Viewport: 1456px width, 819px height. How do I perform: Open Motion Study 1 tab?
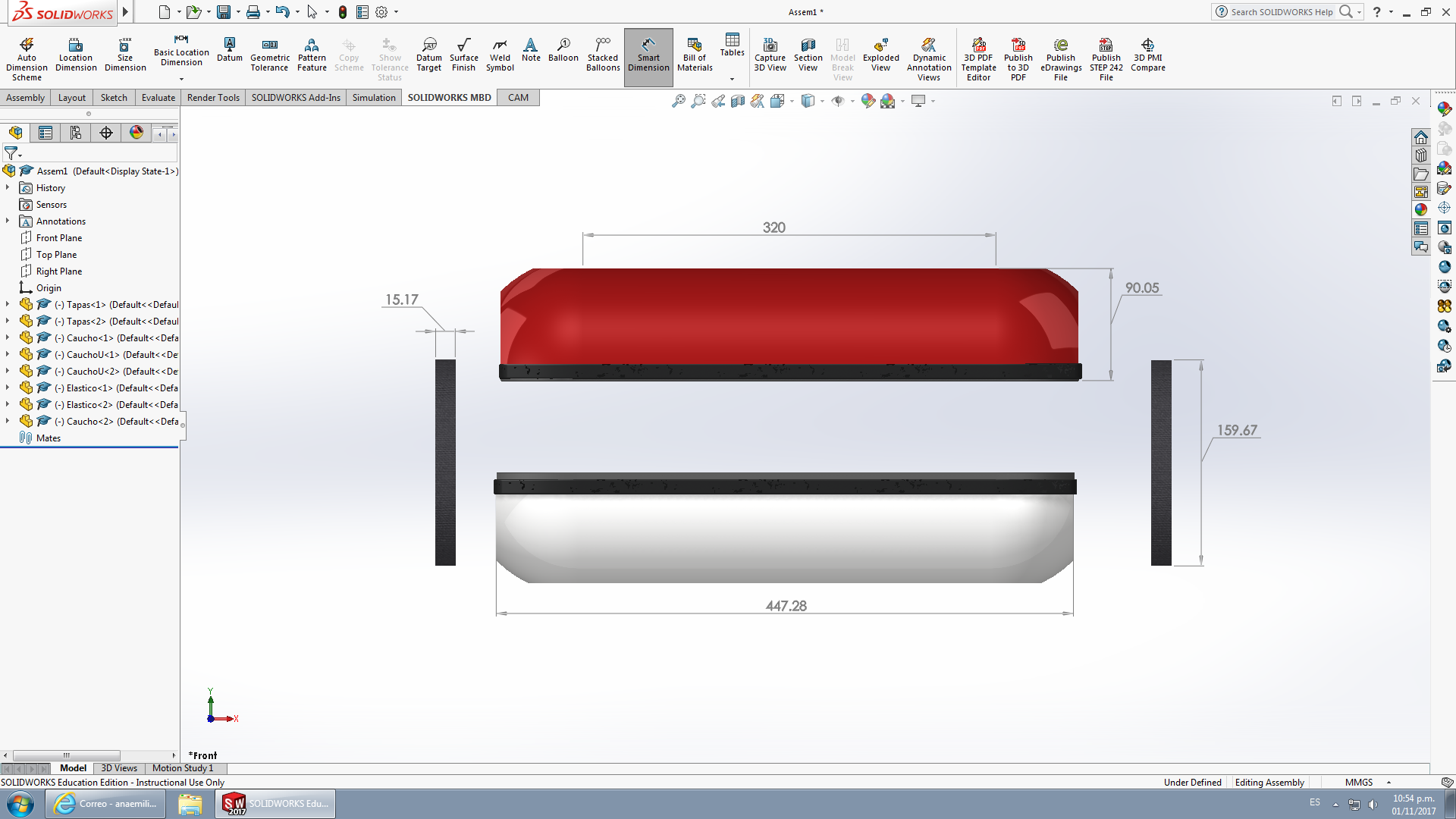tap(183, 768)
